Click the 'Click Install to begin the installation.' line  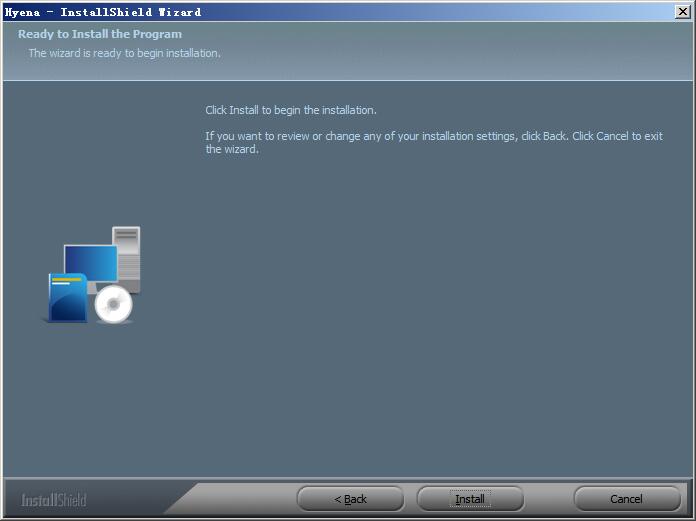point(291,110)
